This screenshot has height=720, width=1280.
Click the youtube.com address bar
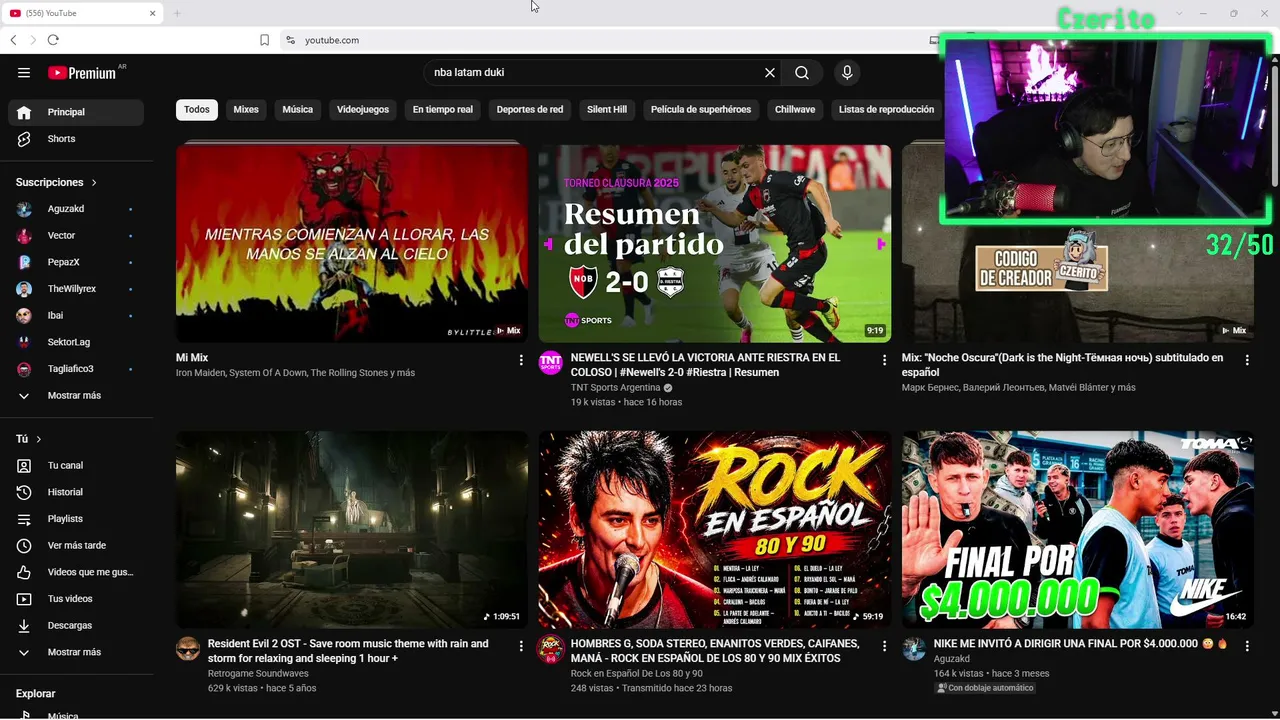point(600,40)
